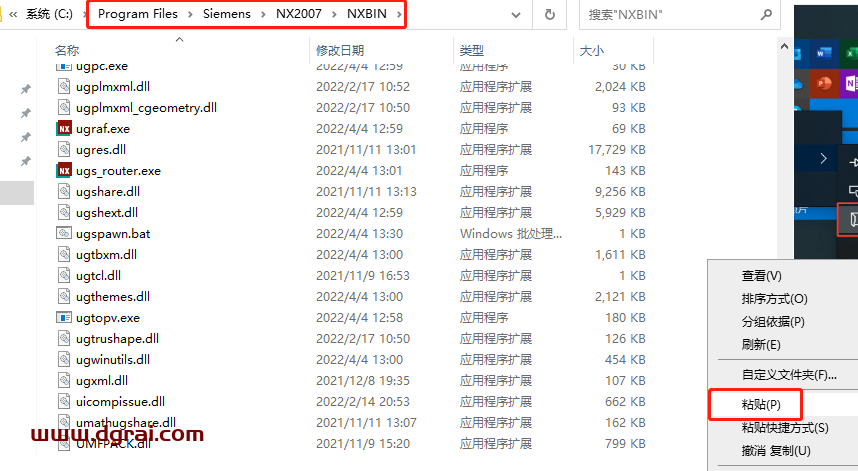The height and width of the screenshot is (471, 858).
Task: Select the ugspawn.bat file name
Action: [113, 234]
